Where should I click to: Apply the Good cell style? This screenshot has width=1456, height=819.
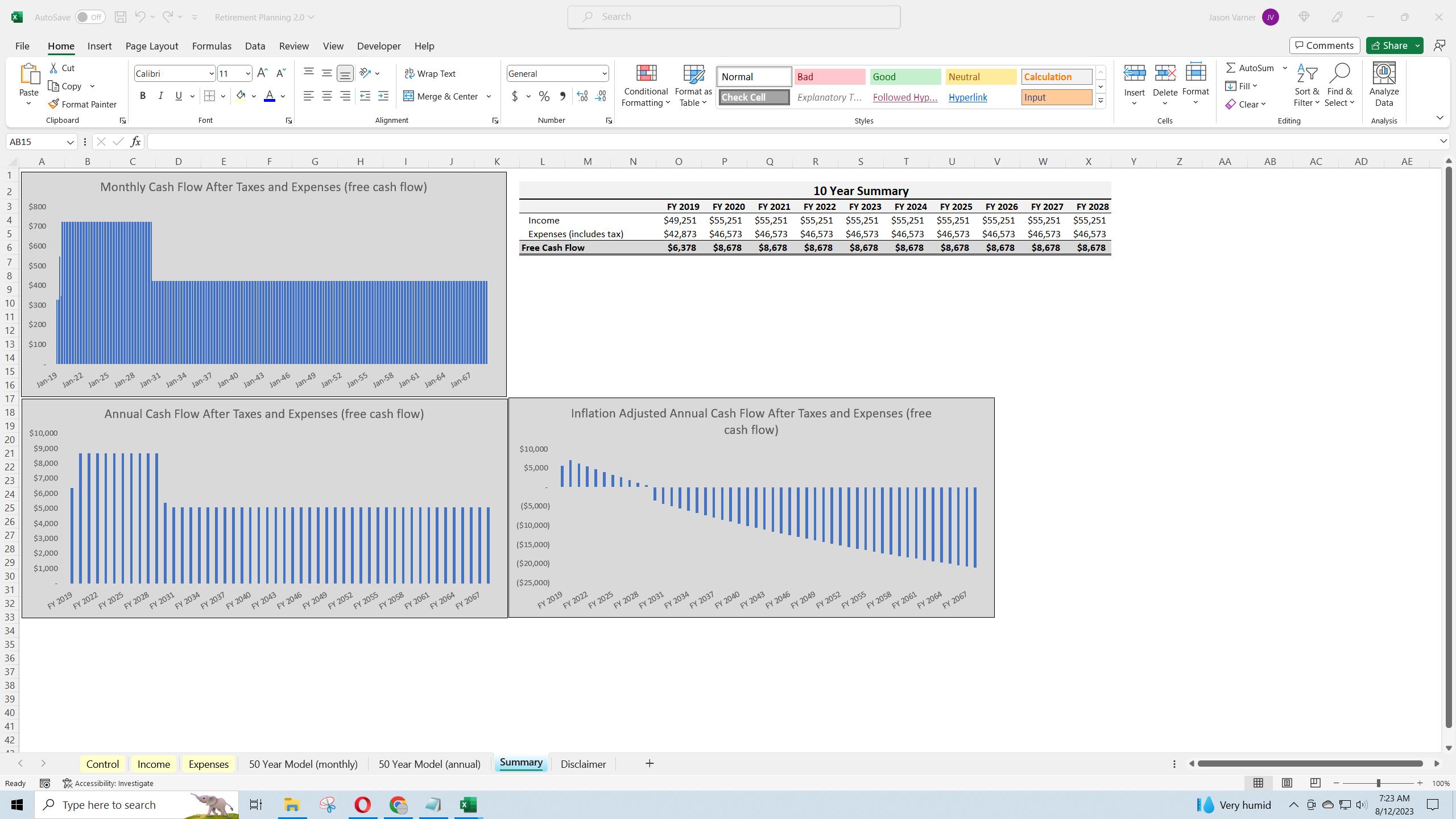pyautogui.click(x=904, y=76)
